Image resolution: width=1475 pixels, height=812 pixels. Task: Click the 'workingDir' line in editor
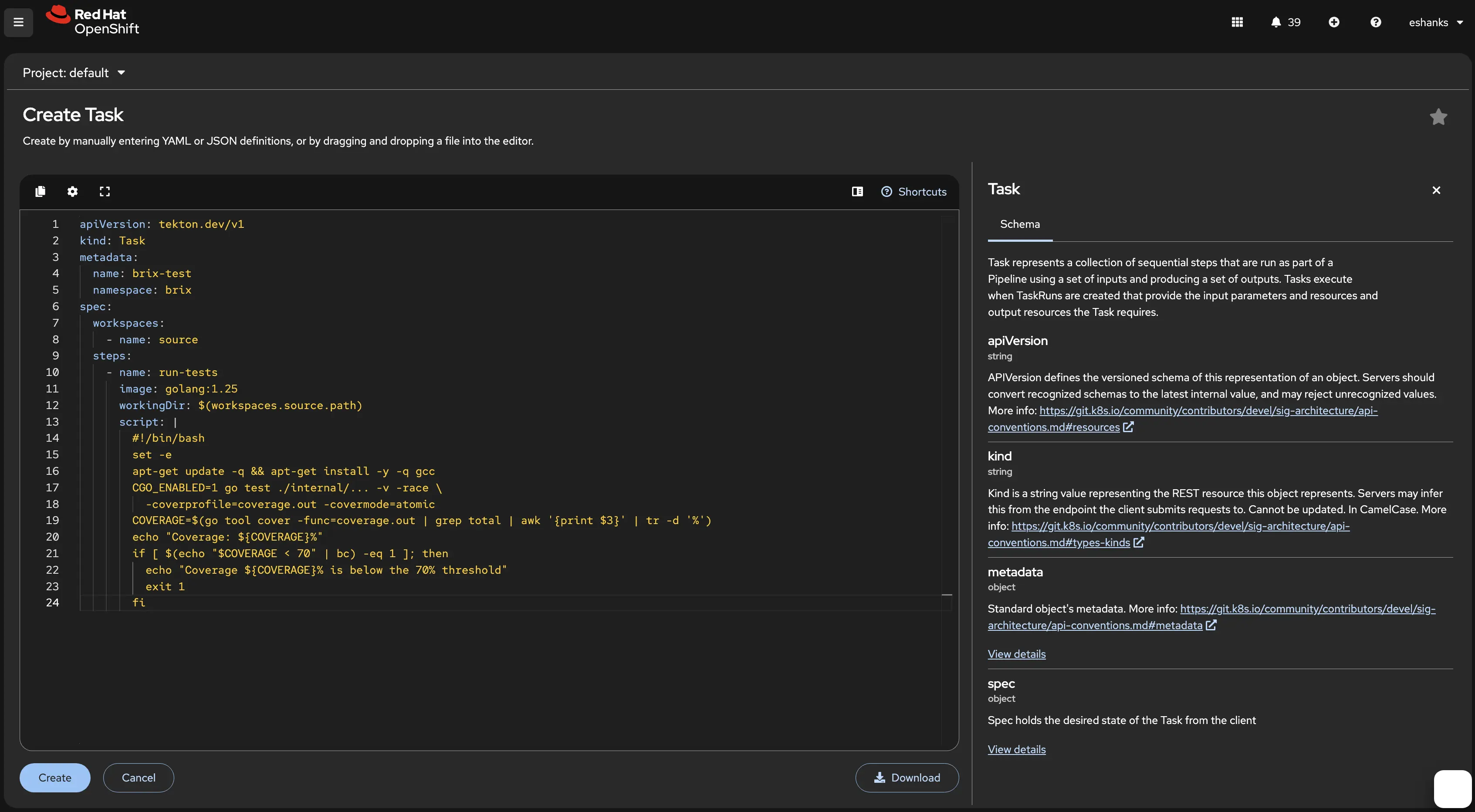tap(240, 406)
